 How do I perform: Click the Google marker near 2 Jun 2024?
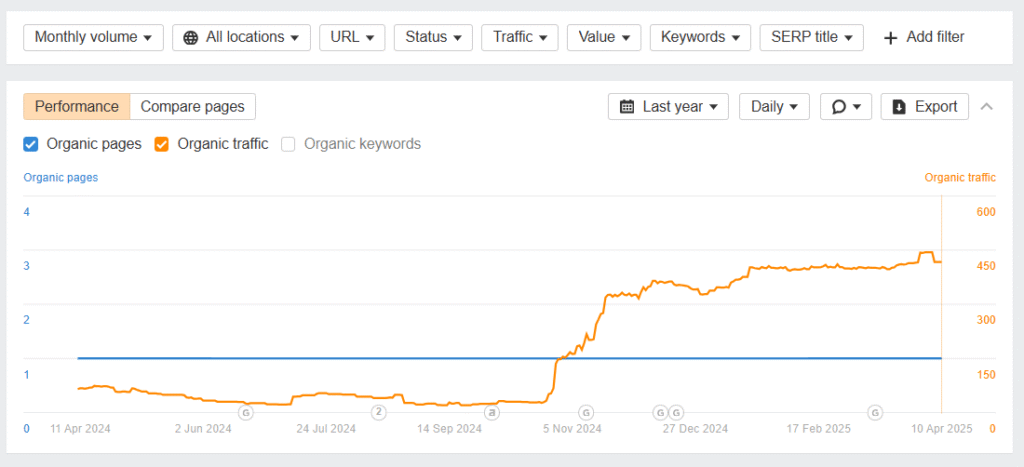[246, 412]
